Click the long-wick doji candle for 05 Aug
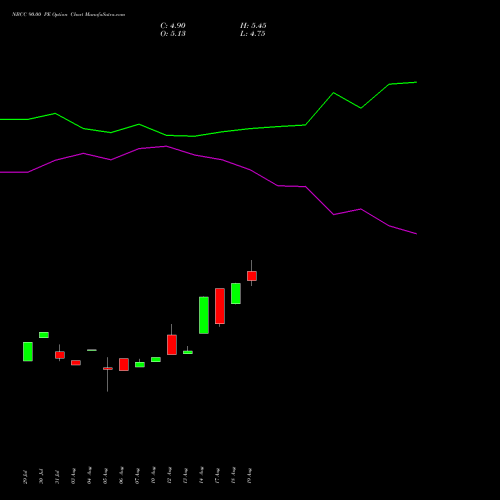 pos(108,368)
